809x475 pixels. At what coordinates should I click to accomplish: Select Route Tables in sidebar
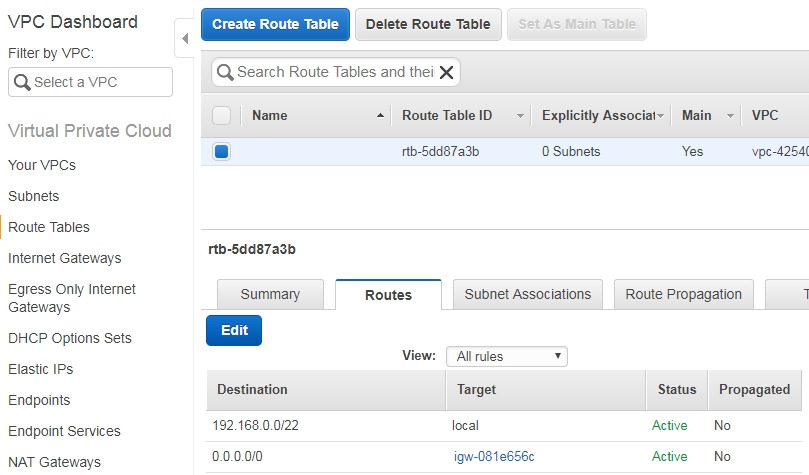click(x=48, y=227)
